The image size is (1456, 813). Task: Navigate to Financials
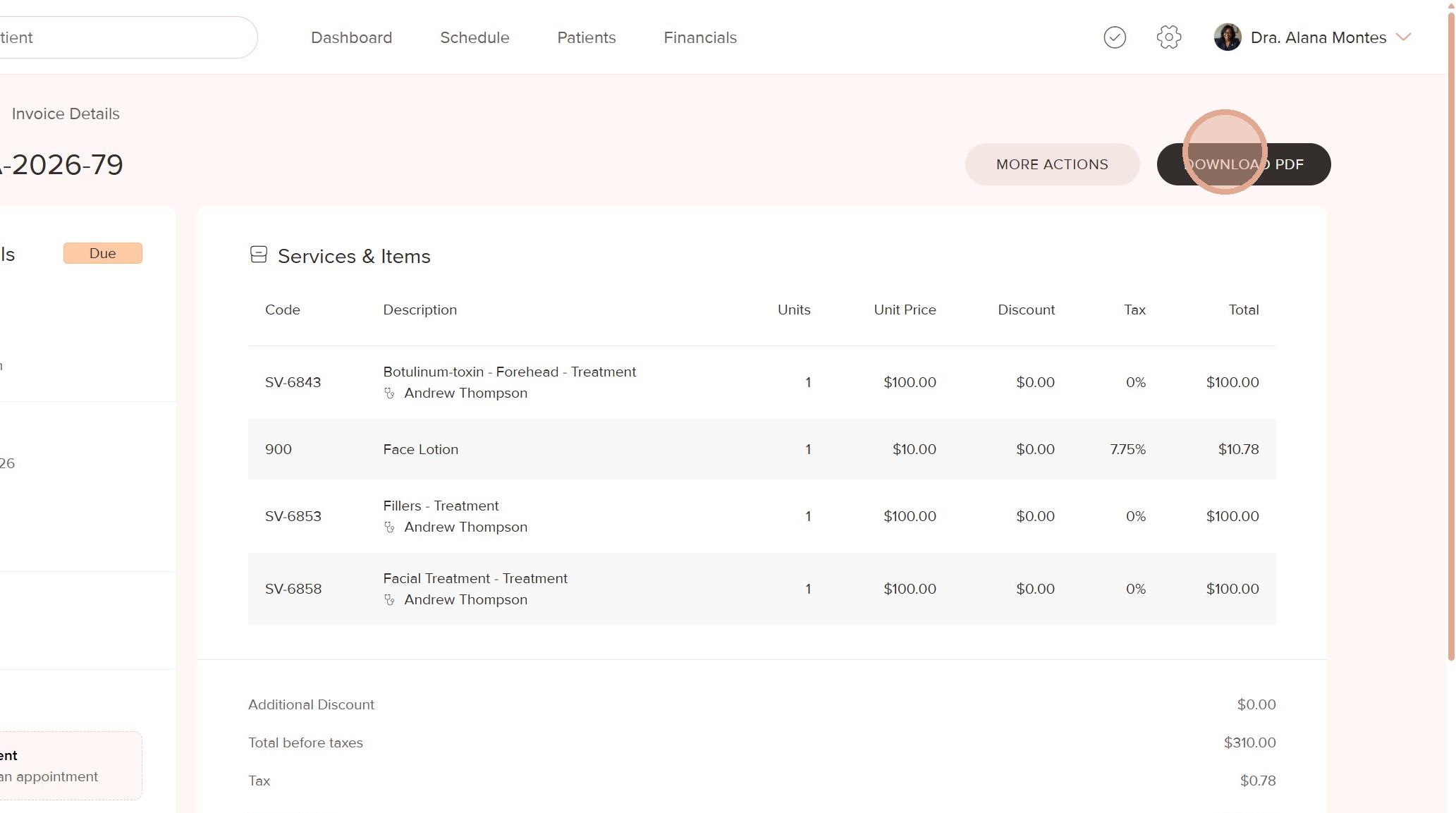(x=699, y=37)
